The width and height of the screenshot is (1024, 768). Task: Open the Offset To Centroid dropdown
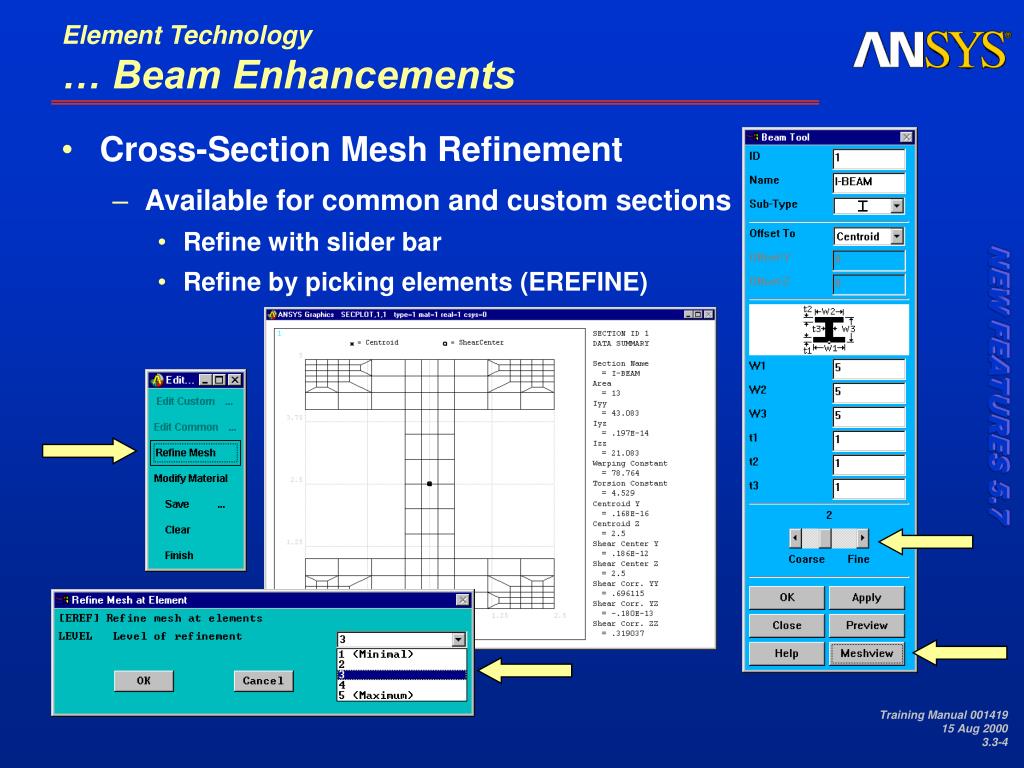pyautogui.click(x=897, y=236)
